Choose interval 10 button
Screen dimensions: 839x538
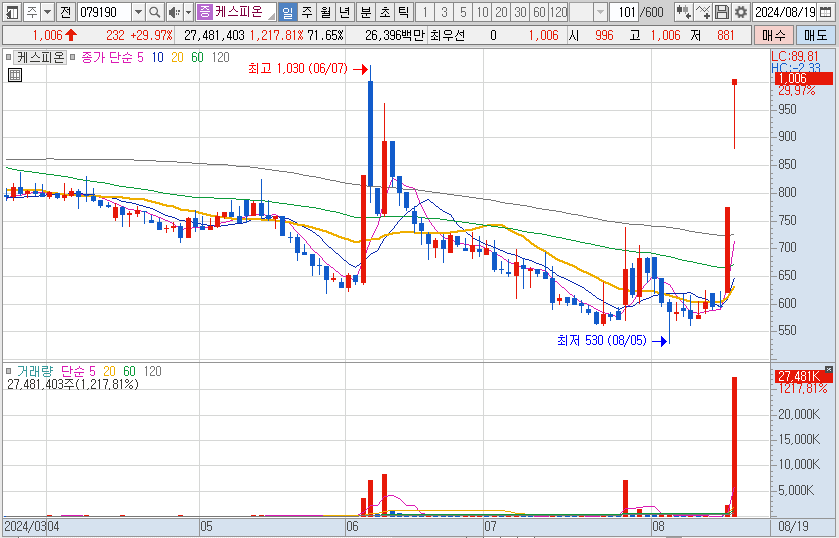[483, 11]
